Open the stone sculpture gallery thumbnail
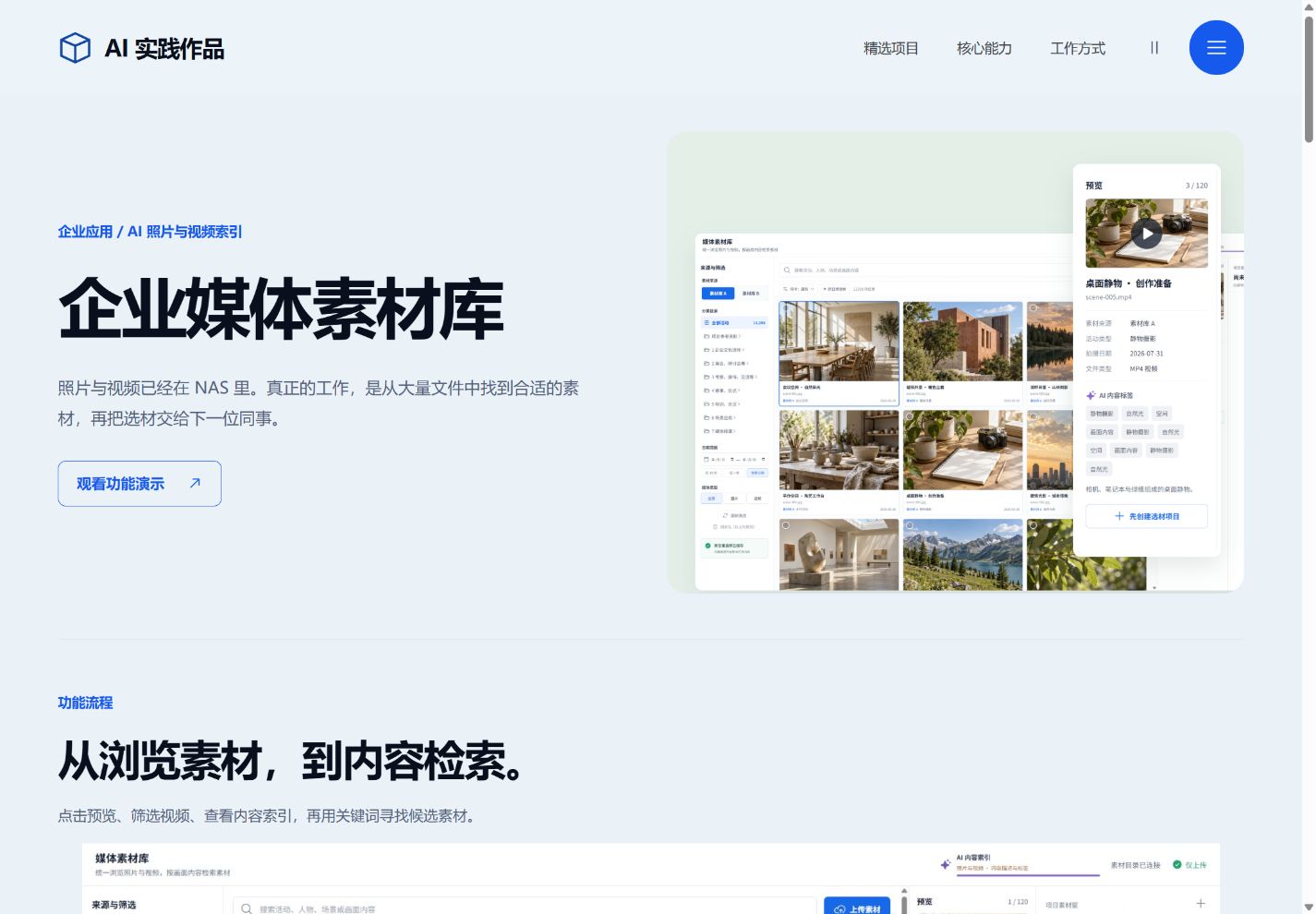The image size is (1316, 914). point(839,554)
